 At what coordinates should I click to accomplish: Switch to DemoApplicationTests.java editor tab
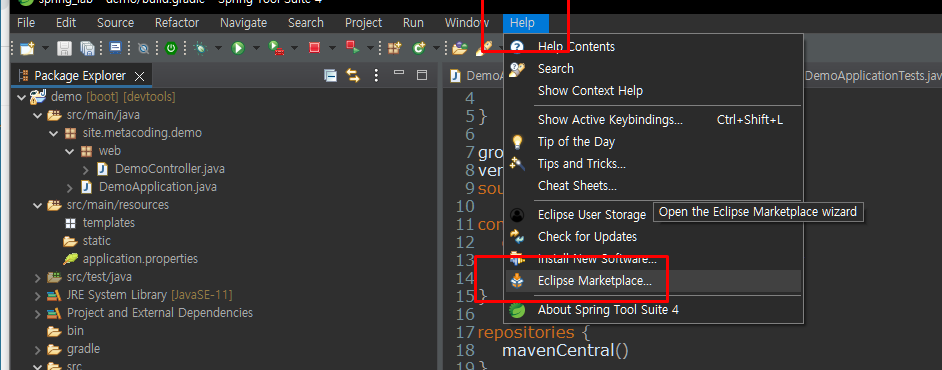873,76
